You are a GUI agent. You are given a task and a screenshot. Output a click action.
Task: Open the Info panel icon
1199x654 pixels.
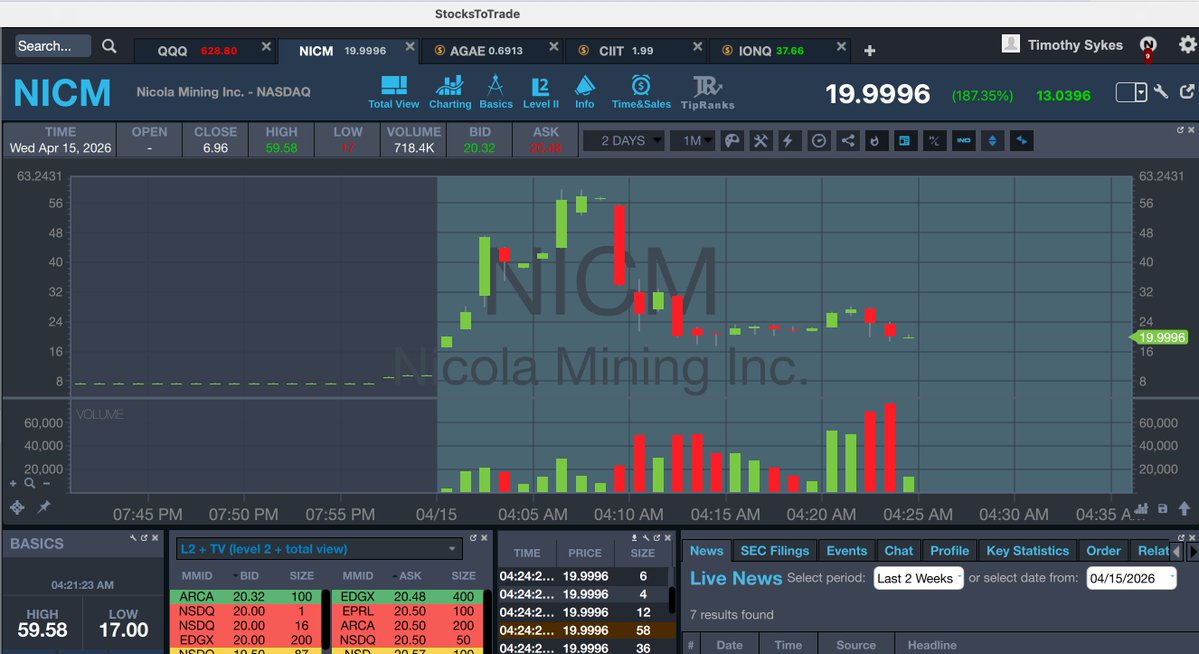click(585, 91)
